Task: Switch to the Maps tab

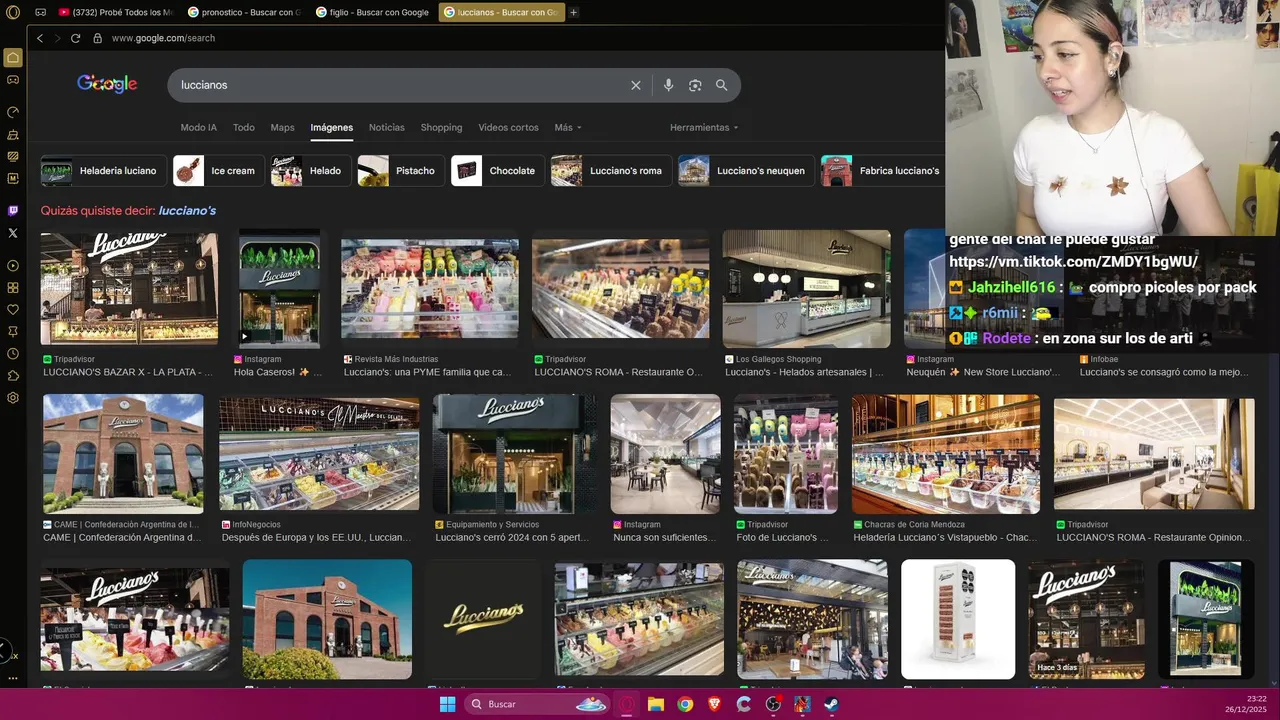Action: 283,127
